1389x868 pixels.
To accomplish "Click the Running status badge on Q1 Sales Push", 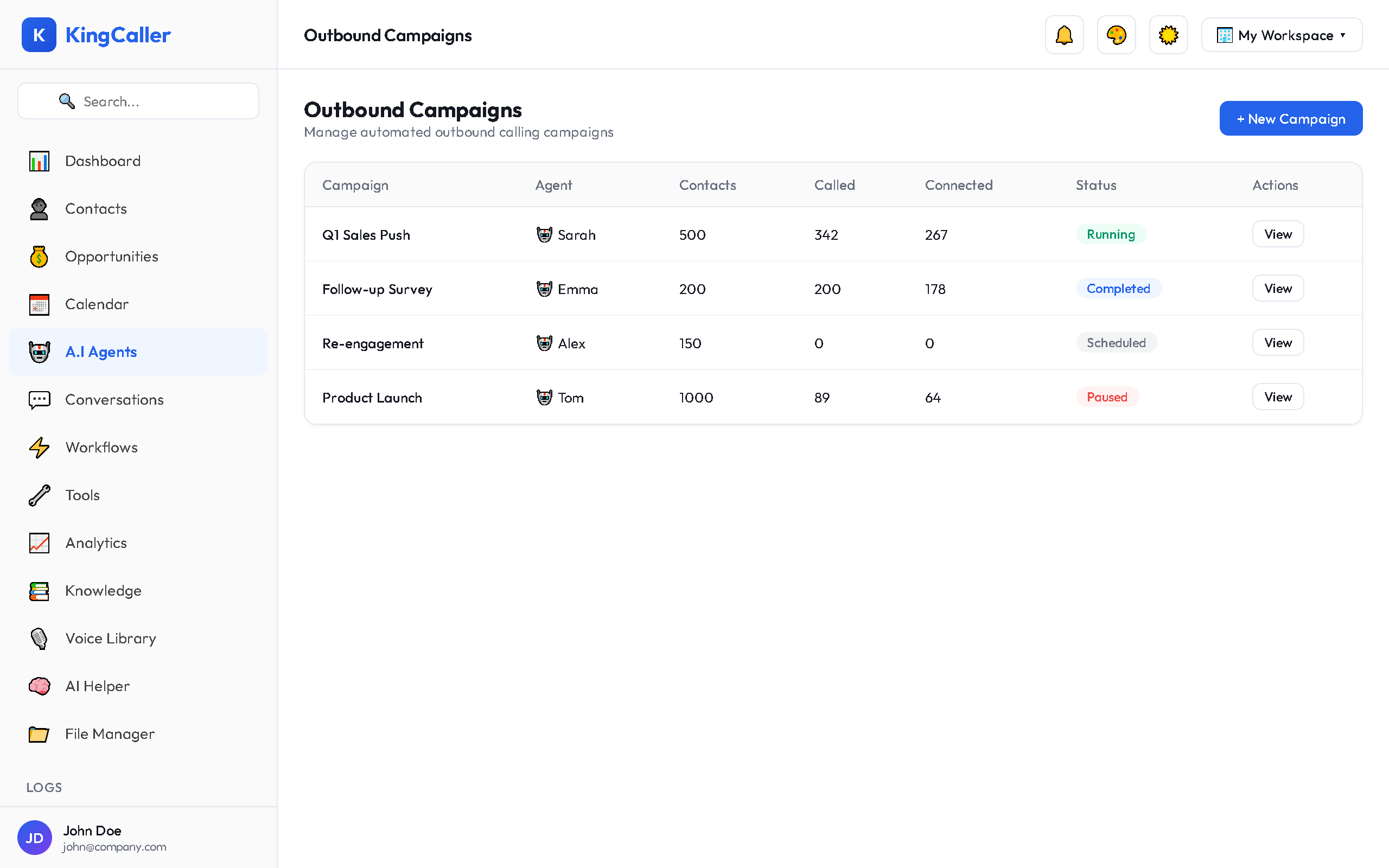I will 1111,234.
